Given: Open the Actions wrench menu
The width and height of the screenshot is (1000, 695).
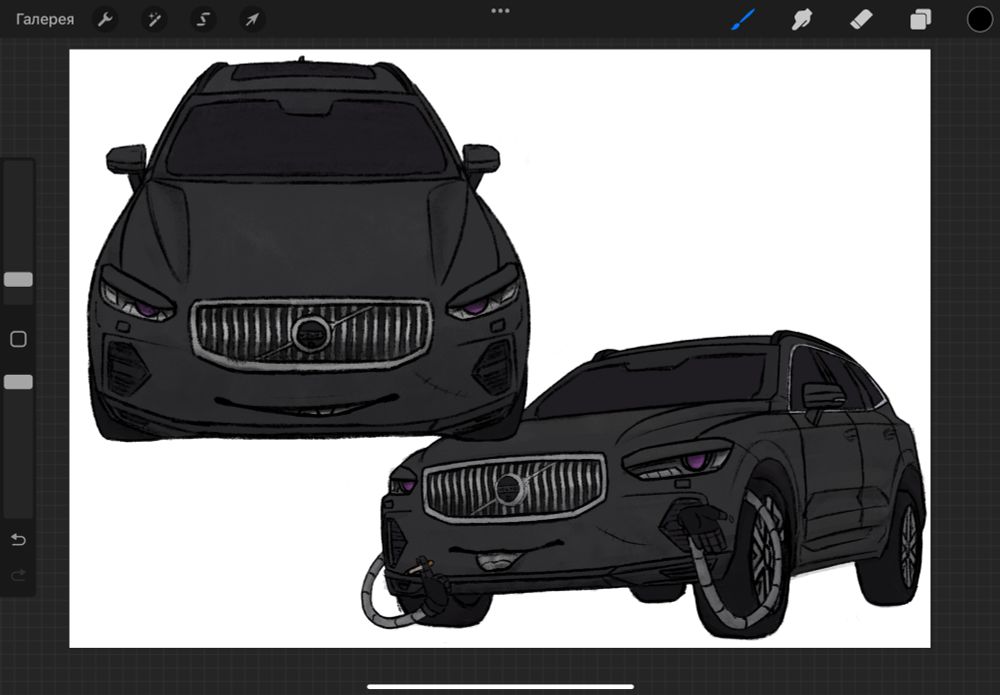Looking at the screenshot, I should tap(105, 20).
